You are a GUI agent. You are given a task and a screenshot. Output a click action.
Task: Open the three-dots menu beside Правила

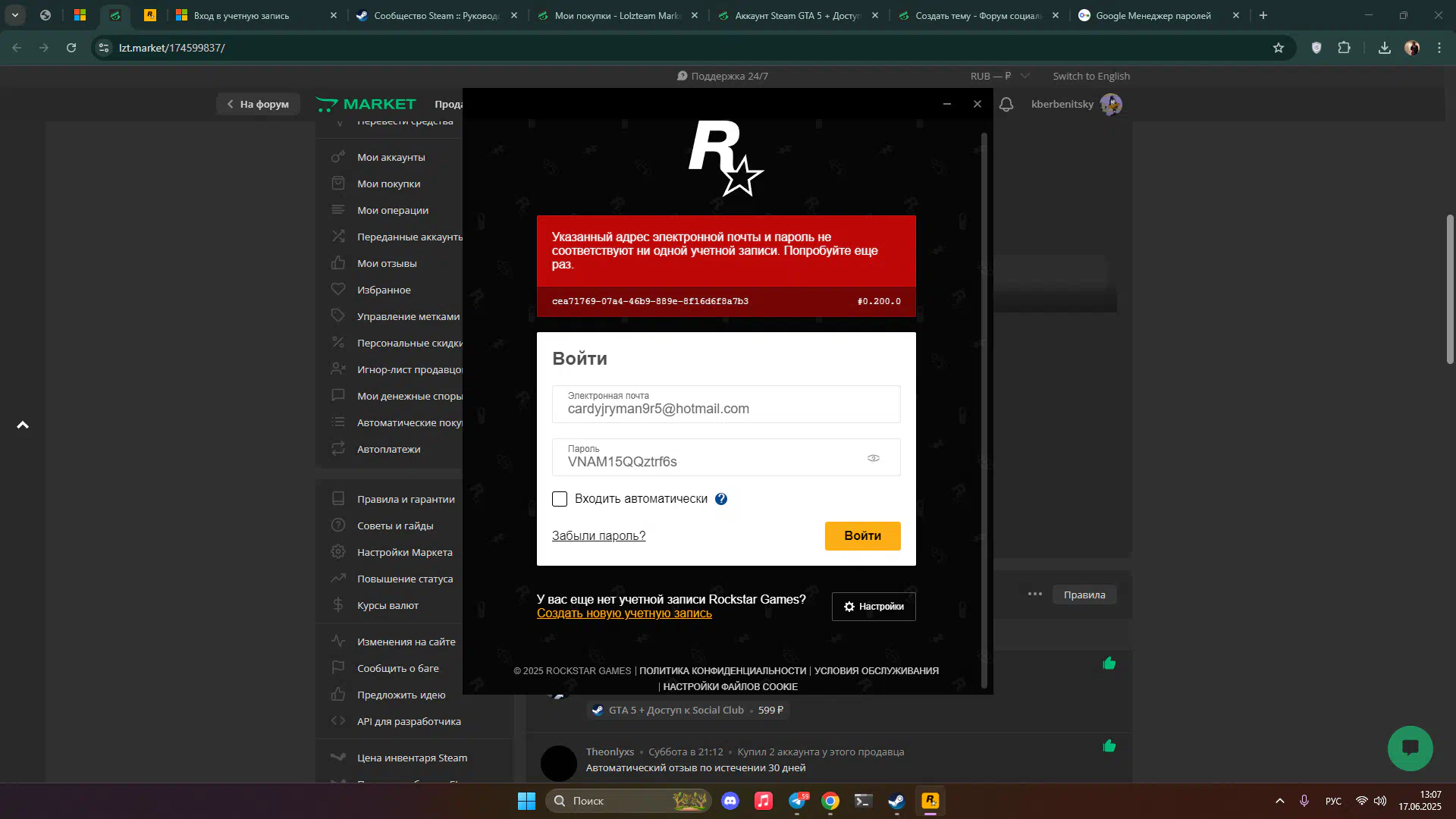click(x=1035, y=595)
